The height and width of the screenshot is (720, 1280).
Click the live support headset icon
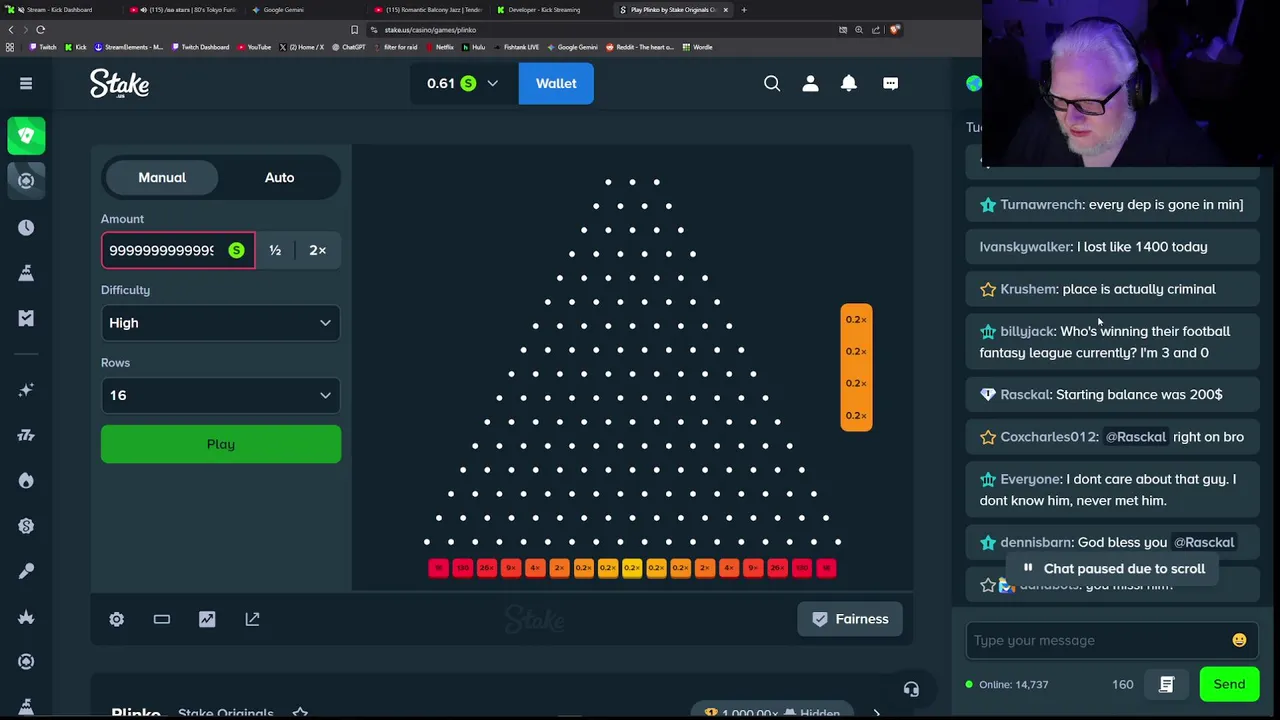911,689
